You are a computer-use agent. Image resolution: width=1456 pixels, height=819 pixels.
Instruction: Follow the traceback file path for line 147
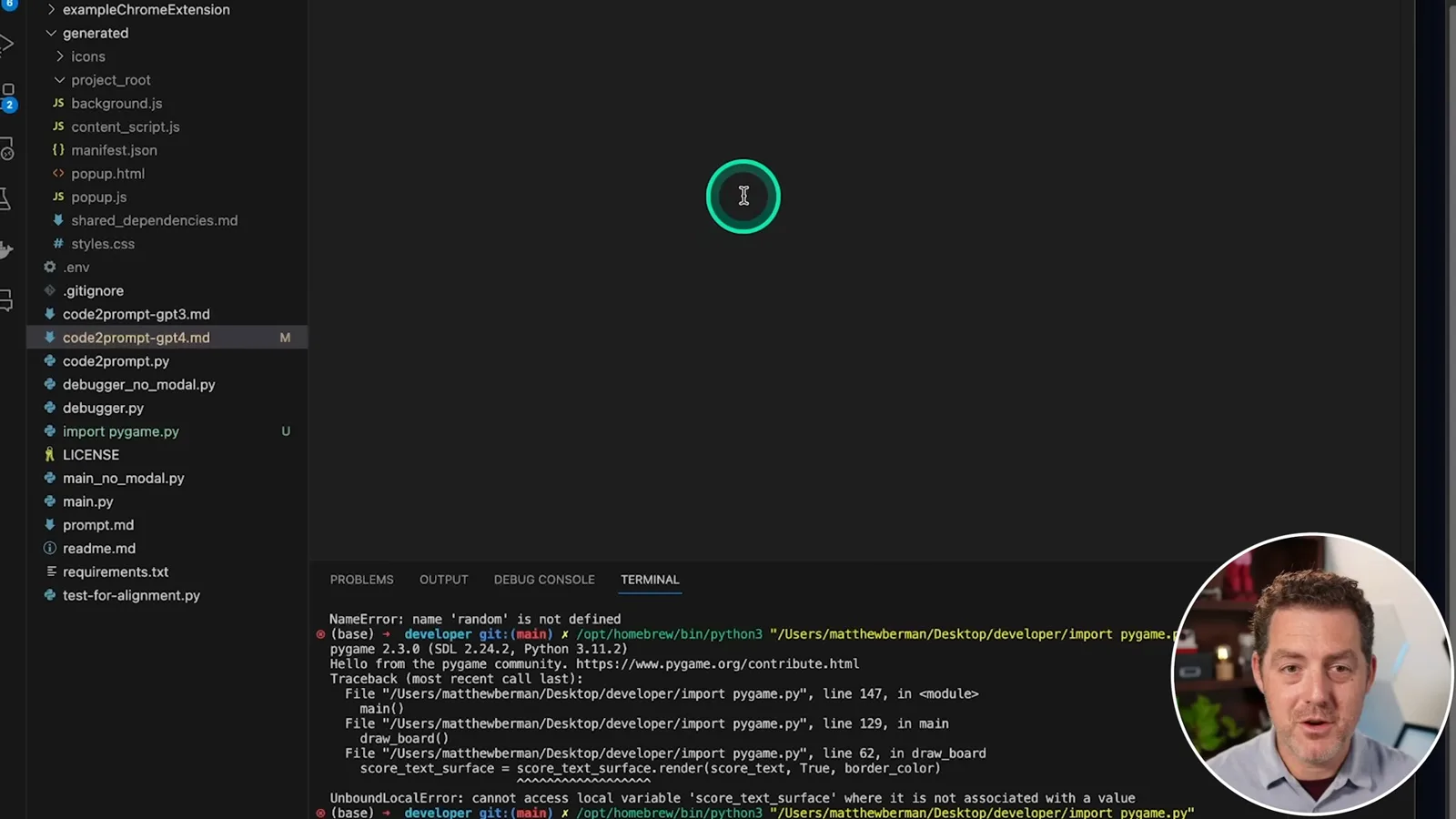pyautogui.click(x=595, y=693)
